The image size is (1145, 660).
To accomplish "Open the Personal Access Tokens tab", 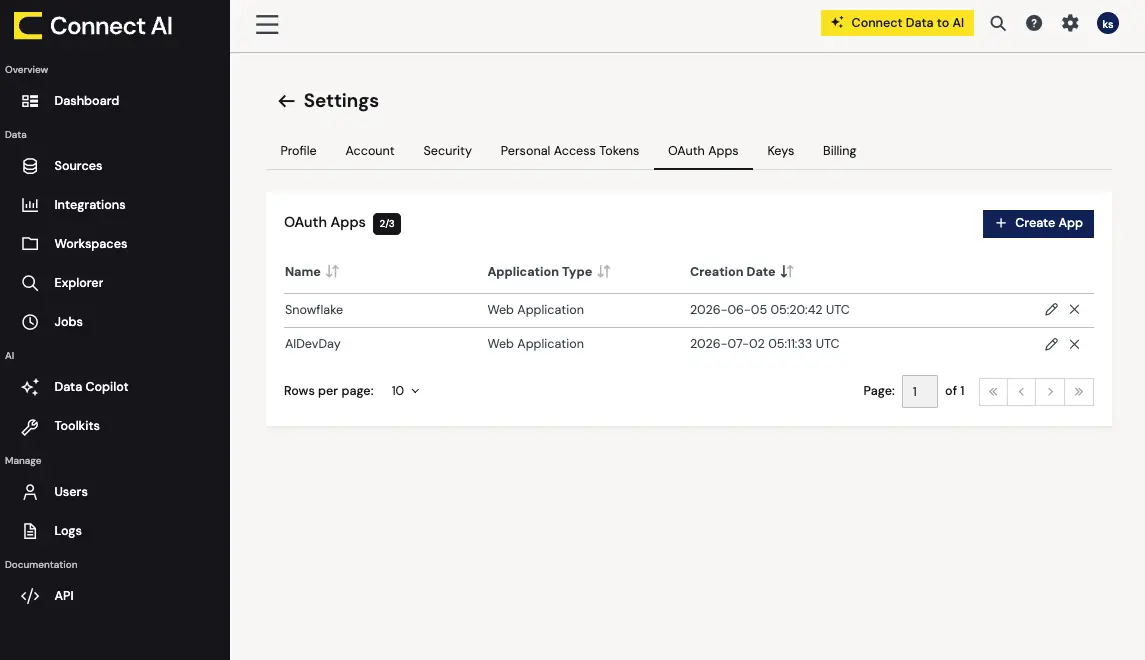I will click(570, 150).
